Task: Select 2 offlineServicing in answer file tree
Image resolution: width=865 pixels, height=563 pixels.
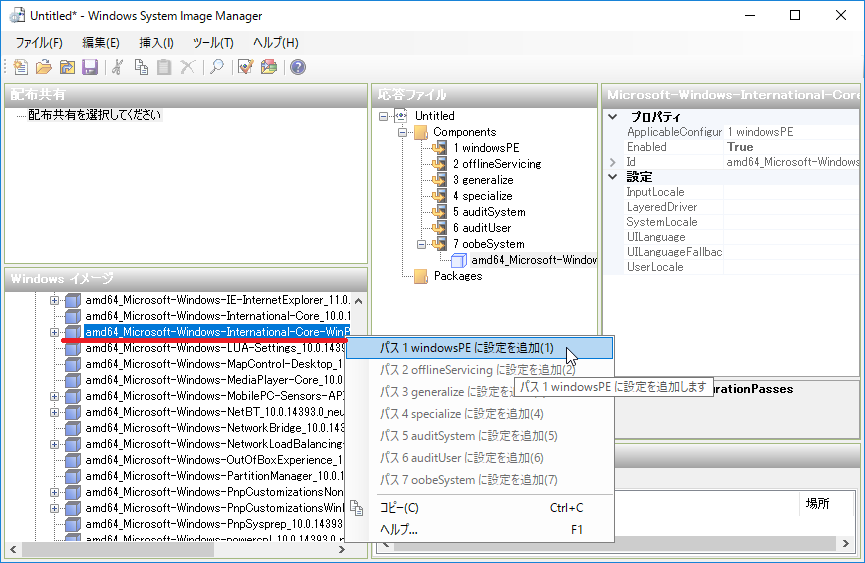Action: [497, 164]
